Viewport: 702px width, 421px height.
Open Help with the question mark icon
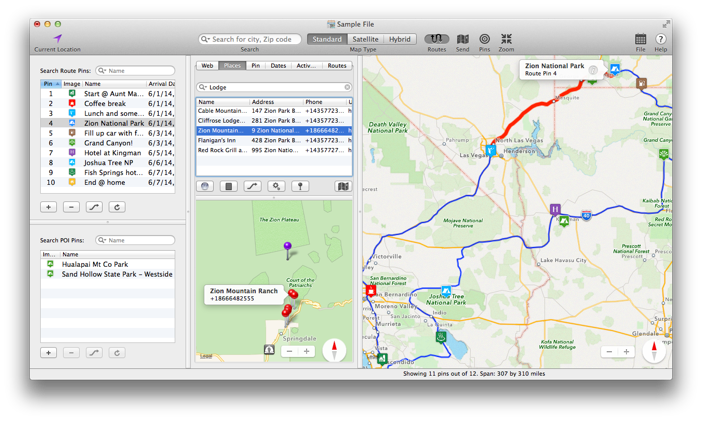660,39
